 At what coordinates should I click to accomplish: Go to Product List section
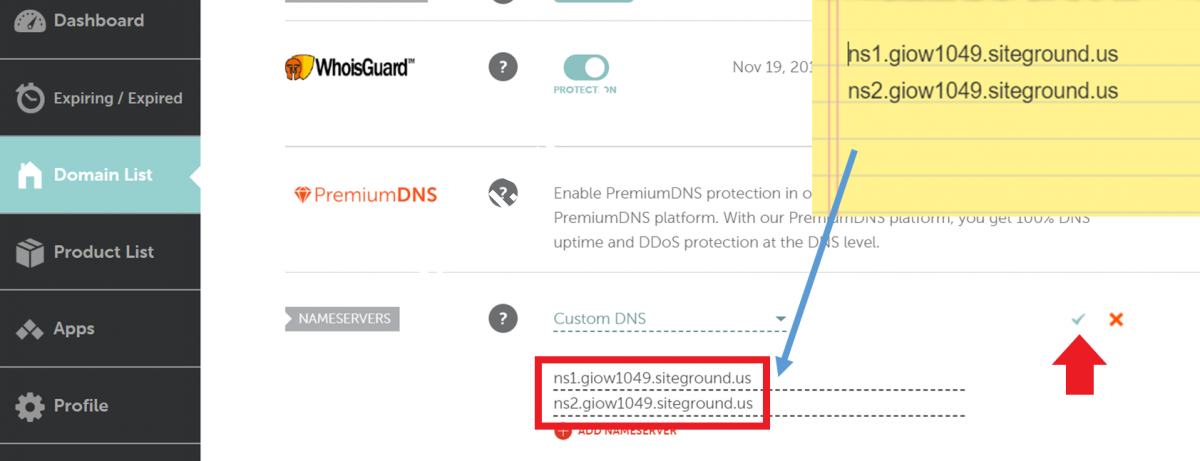click(103, 252)
